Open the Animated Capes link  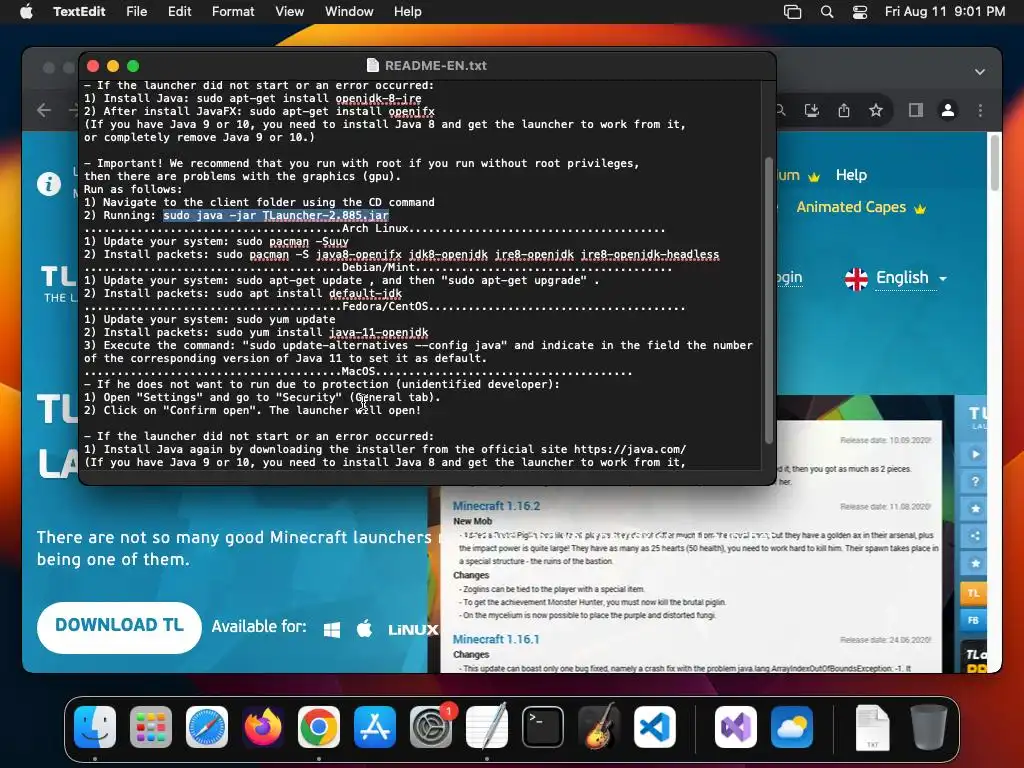point(851,207)
